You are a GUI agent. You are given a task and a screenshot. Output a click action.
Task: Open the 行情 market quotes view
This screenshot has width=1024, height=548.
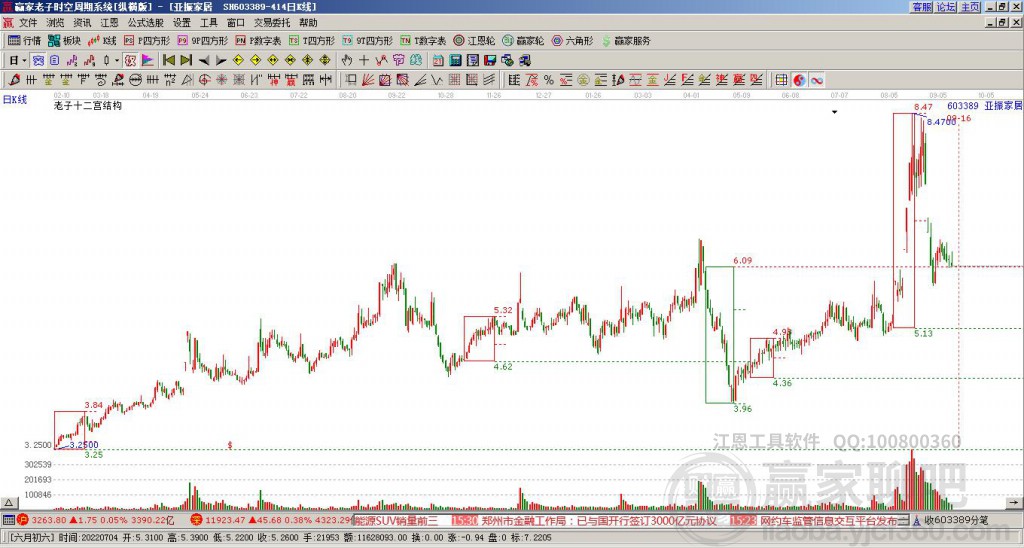25,40
